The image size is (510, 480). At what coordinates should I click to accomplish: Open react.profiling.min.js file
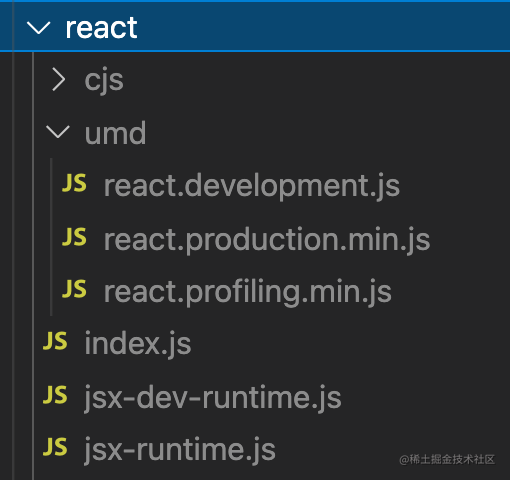click(x=248, y=292)
